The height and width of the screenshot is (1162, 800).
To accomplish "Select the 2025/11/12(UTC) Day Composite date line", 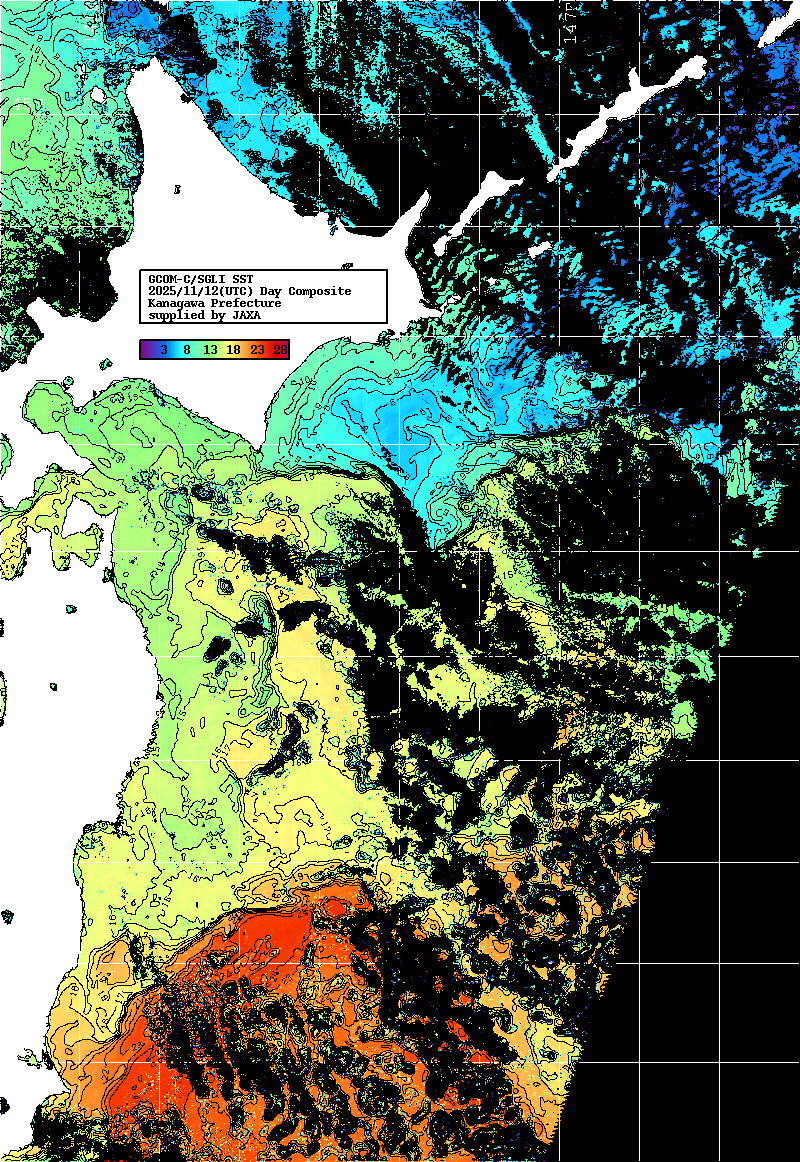I will tap(249, 291).
